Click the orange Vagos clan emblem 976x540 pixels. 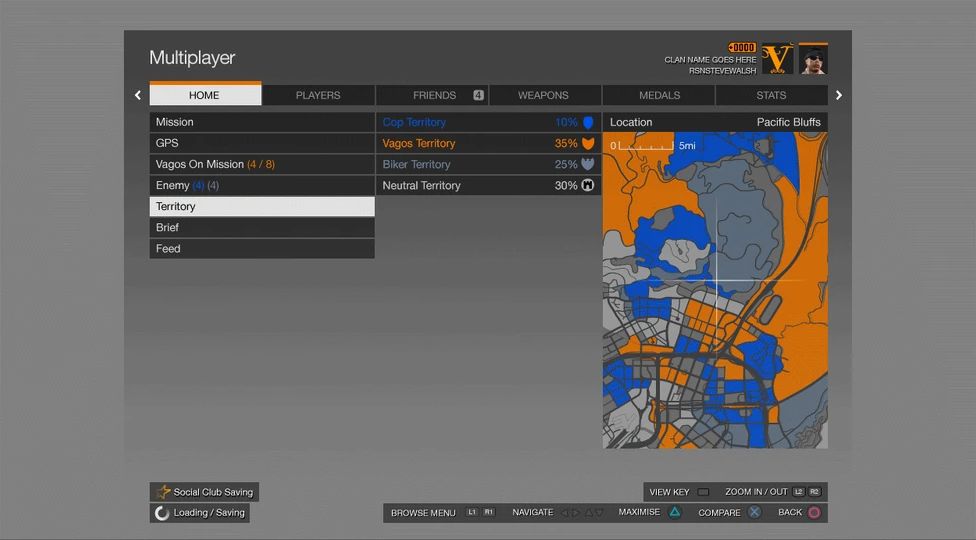pyautogui.click(x=777, y=59)
